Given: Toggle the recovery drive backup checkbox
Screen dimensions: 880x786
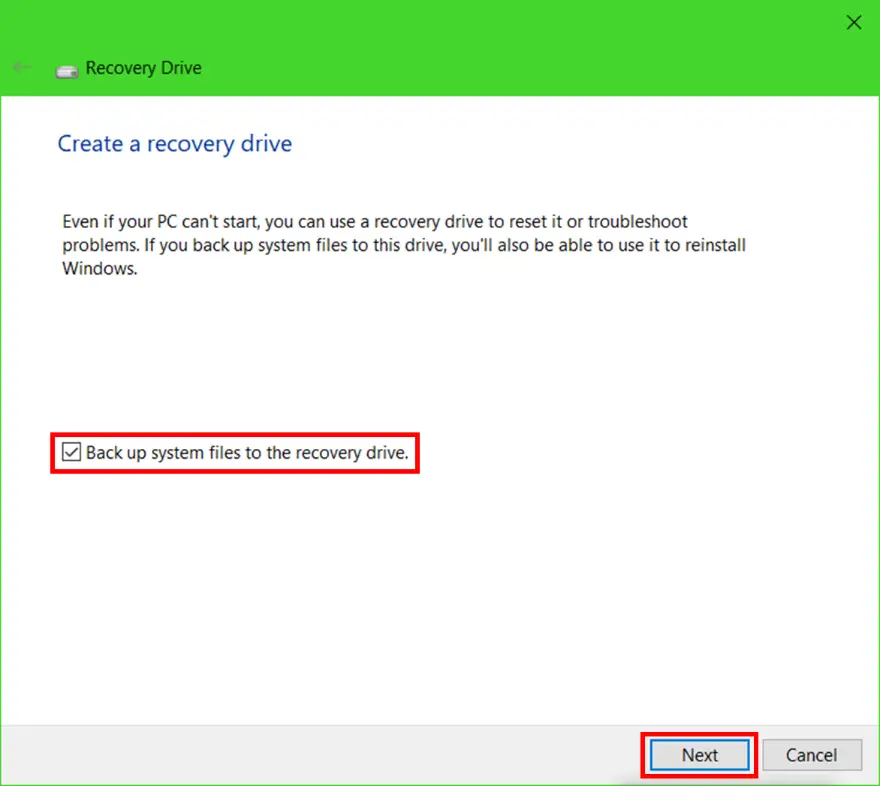Looking at the screenshot, I should (70, 452).
